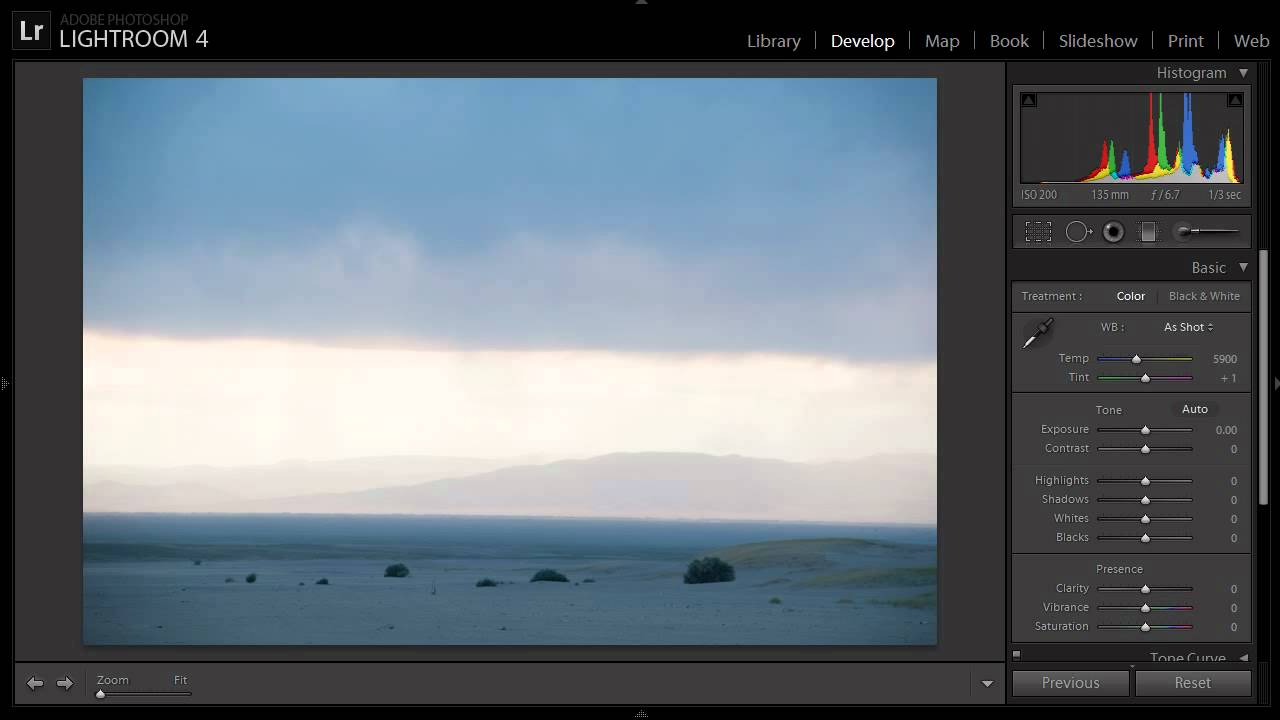Image resolution: width=1280 pixels, height=720 pixels.
Task: Click the Presence section label
Action: point(1119,569)
